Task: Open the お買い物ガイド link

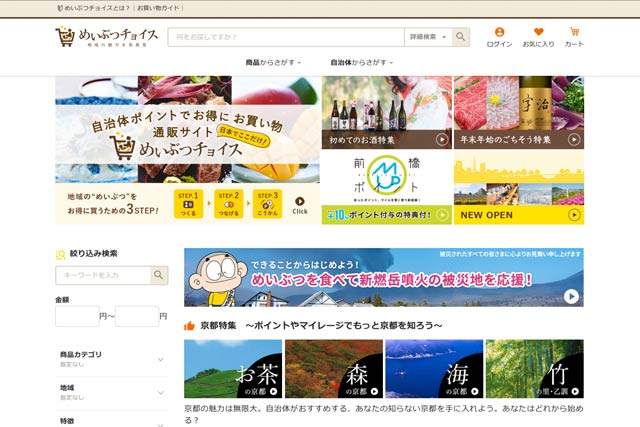Action: (x=158, y=8)
